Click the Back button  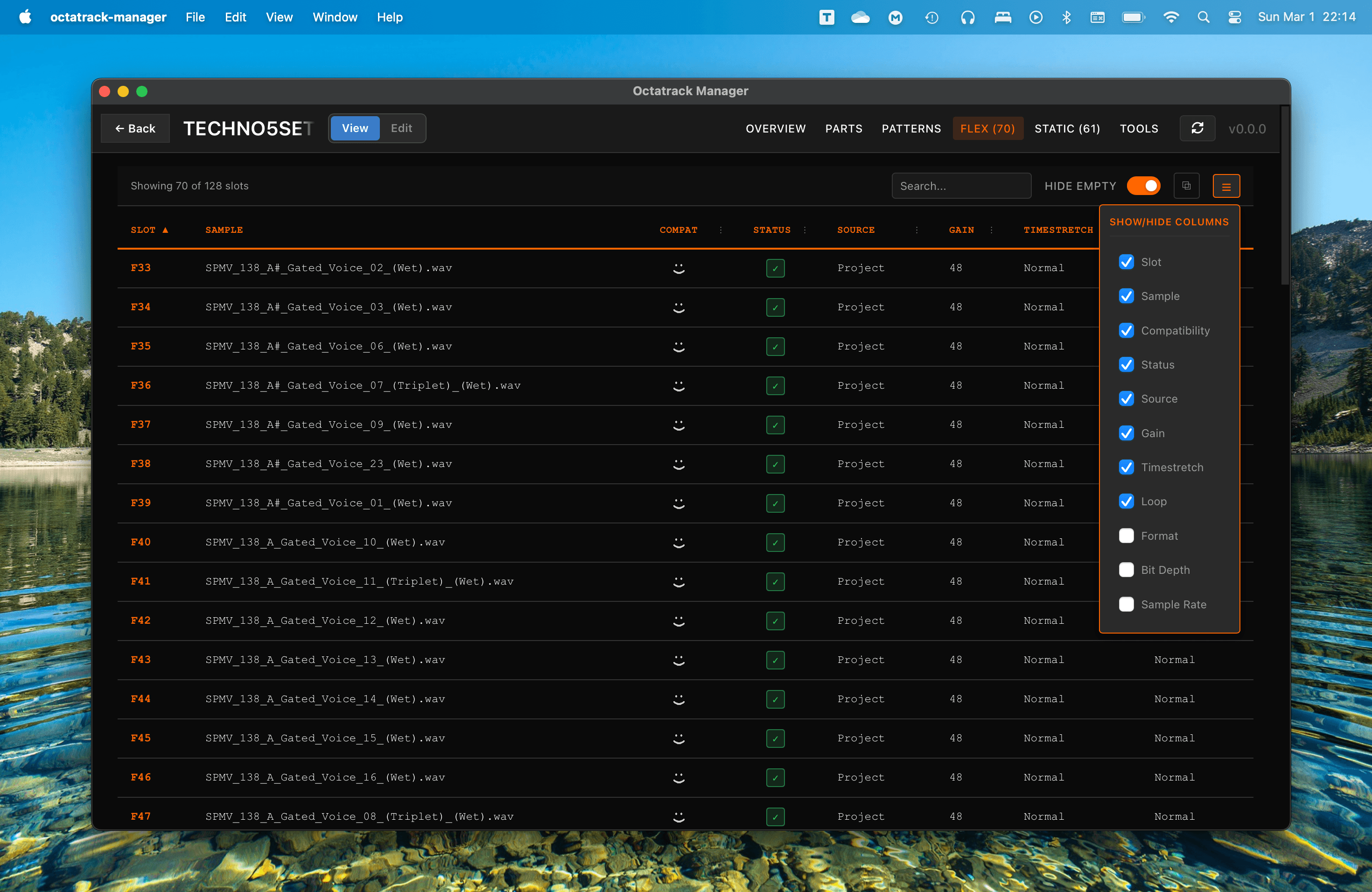coord(135,128)
